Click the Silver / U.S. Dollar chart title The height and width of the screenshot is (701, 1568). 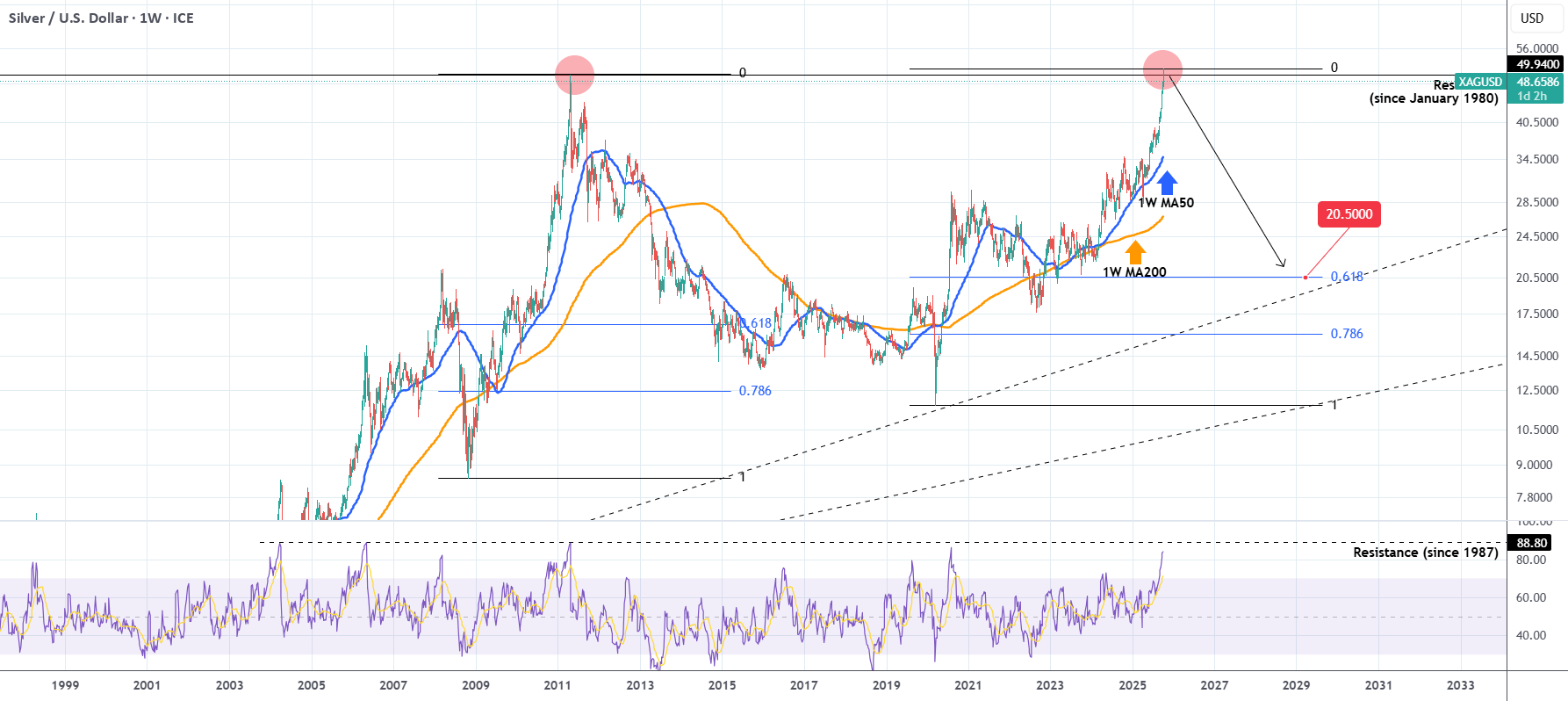[x=101, y=18]
